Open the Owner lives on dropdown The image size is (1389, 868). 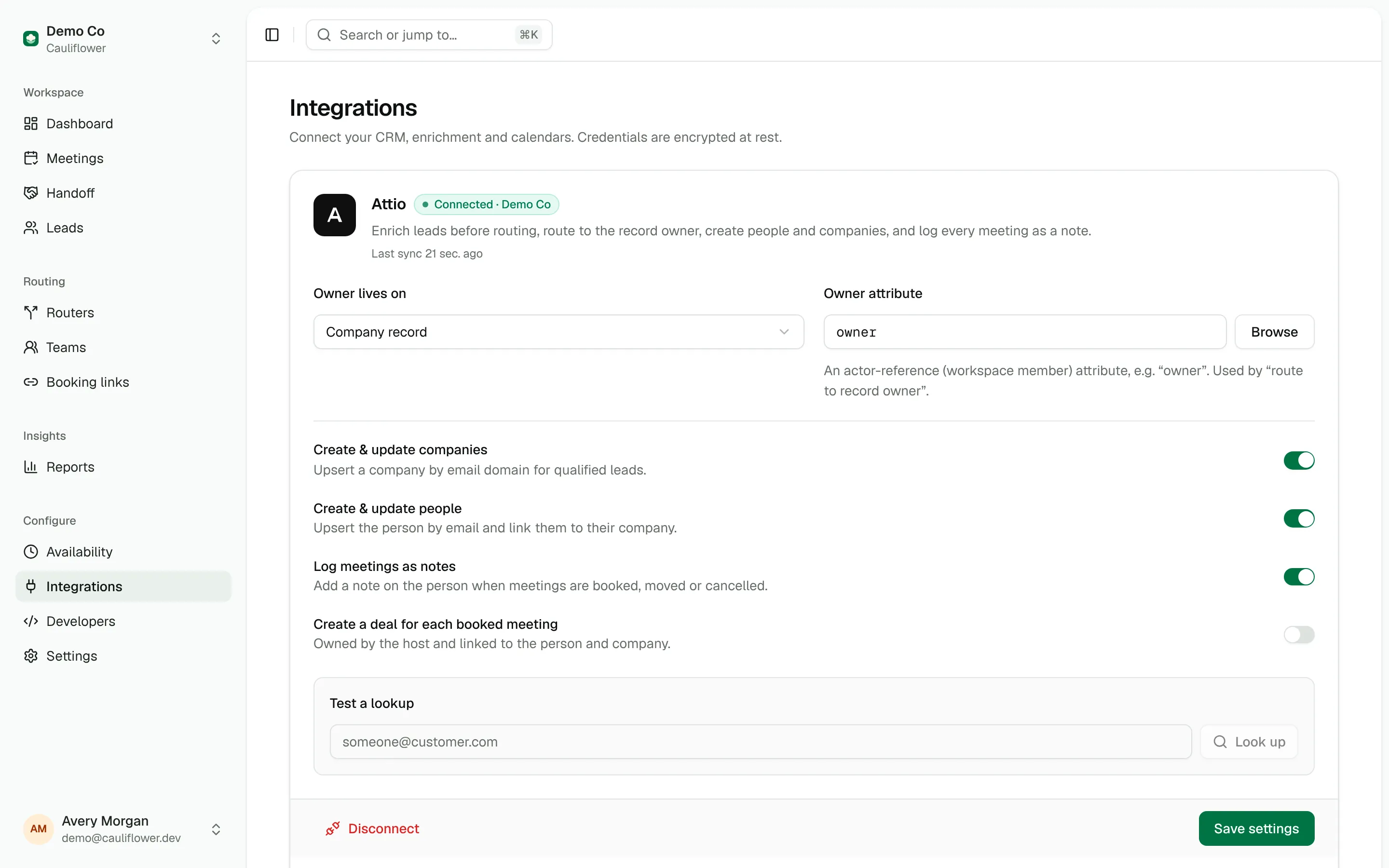point(558,332)
